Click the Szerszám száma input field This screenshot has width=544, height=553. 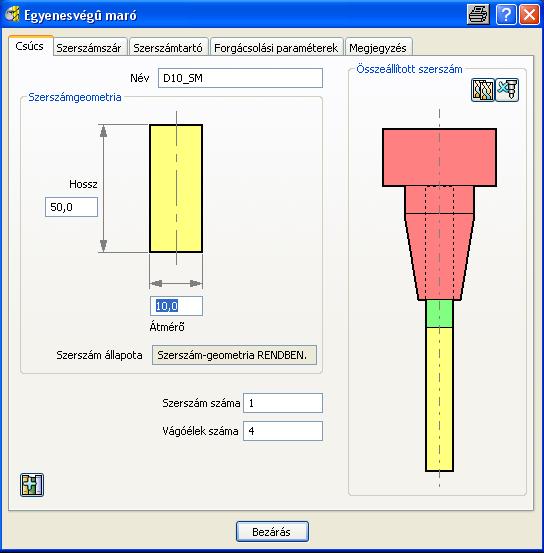point(283,403)
